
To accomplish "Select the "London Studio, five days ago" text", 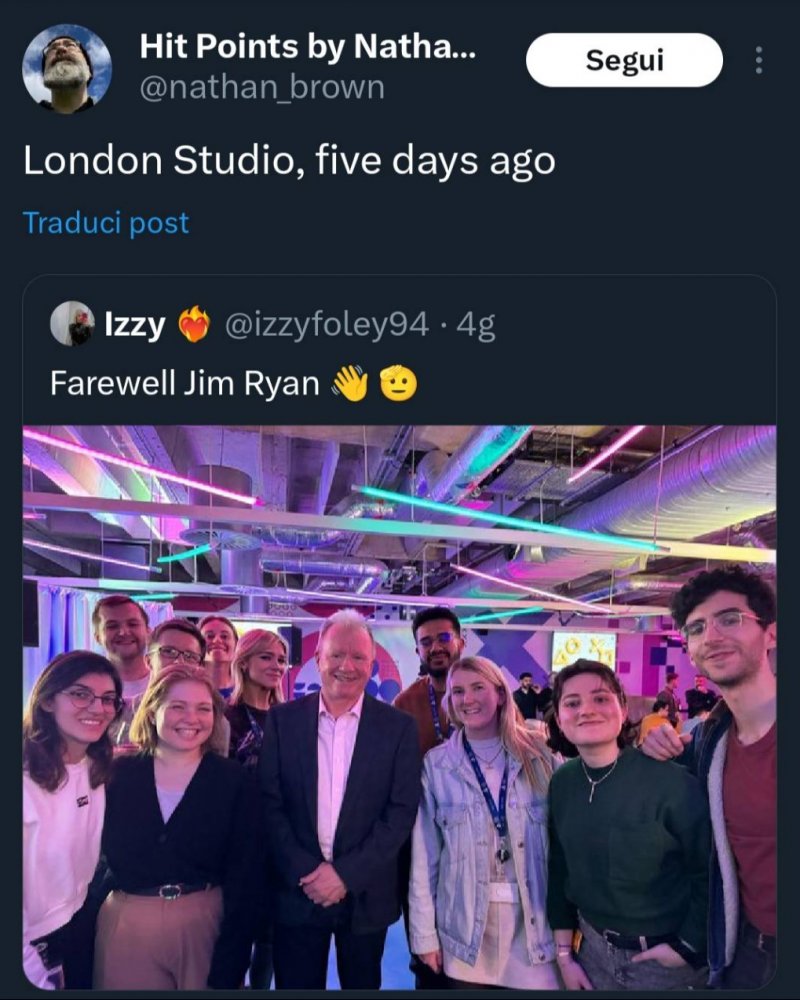I will (288, 161).
